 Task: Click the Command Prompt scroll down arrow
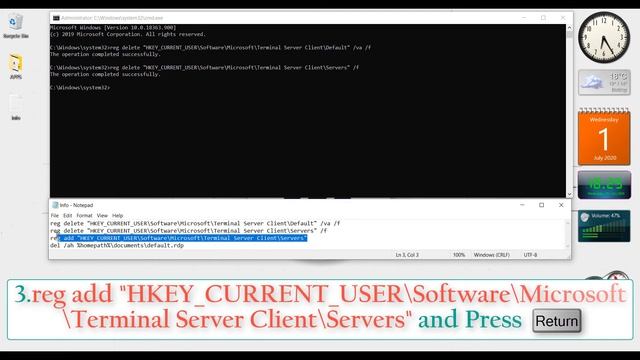[x=569, y=194]
